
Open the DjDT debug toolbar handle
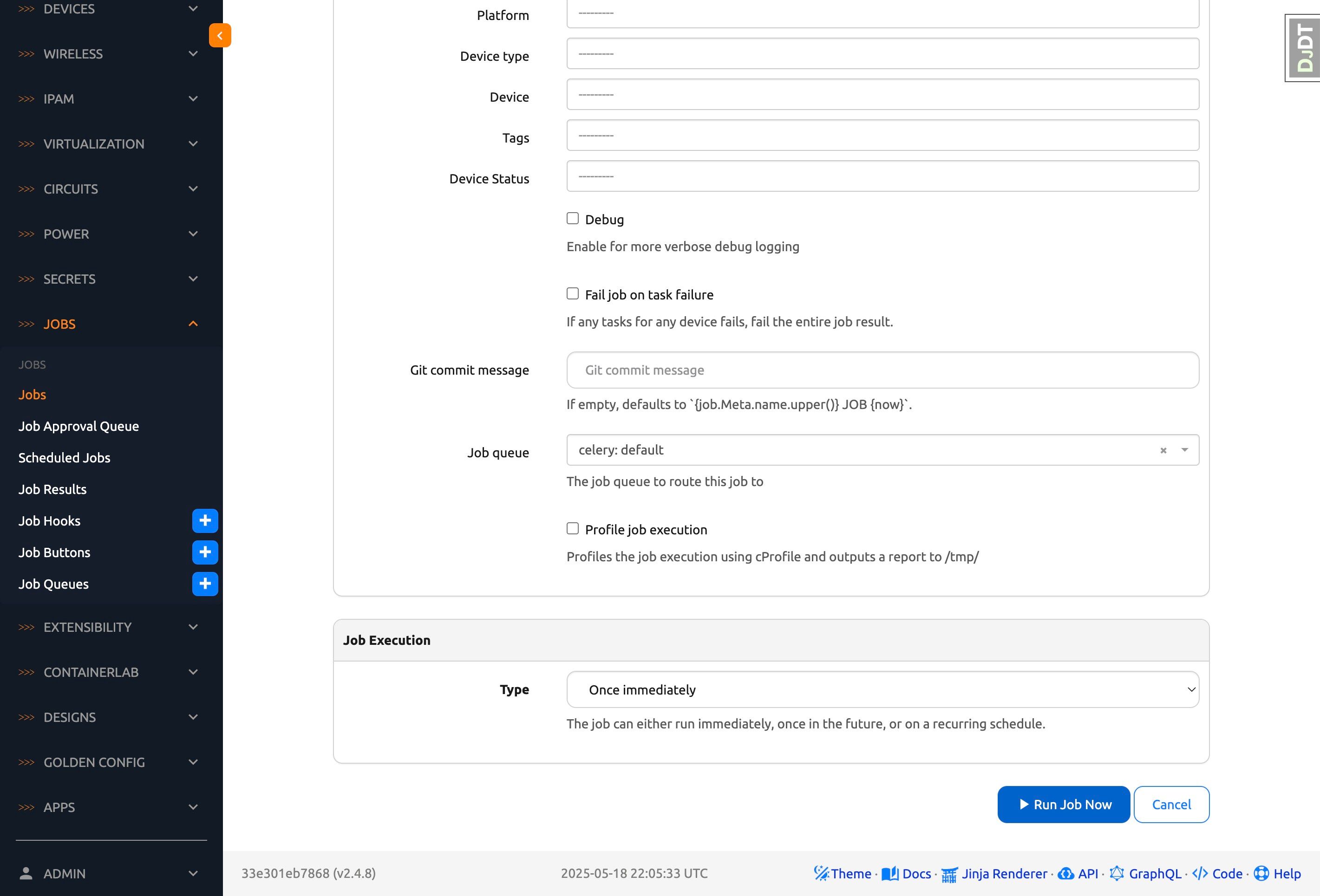[x=1304, y=48]
